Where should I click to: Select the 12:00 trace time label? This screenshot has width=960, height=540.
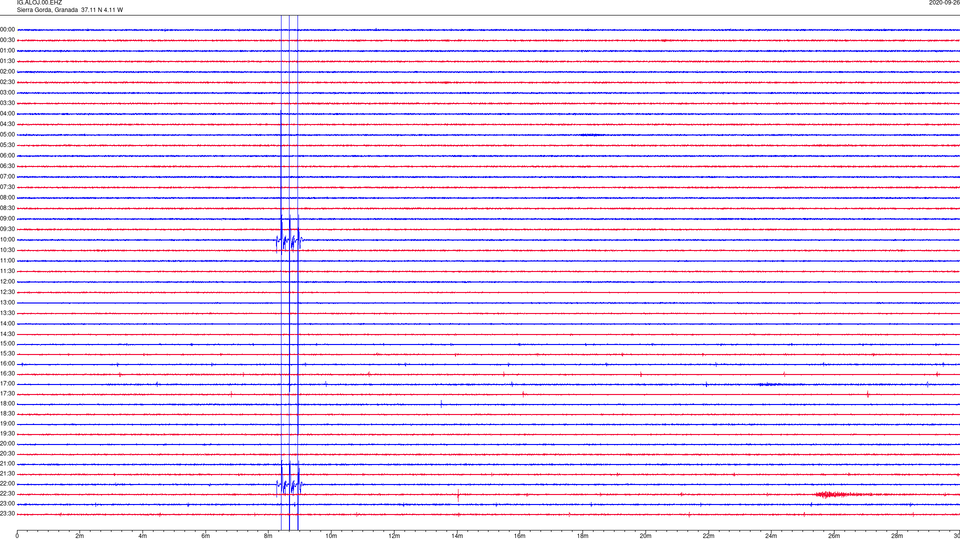8,282
